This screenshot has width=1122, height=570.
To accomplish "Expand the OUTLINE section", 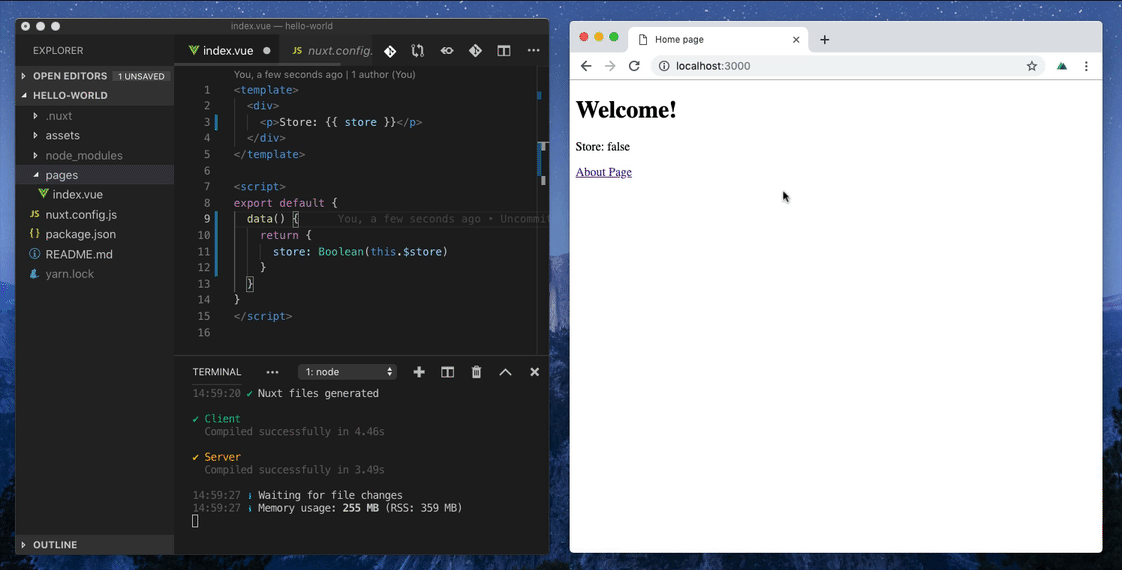I will [55, 545].
